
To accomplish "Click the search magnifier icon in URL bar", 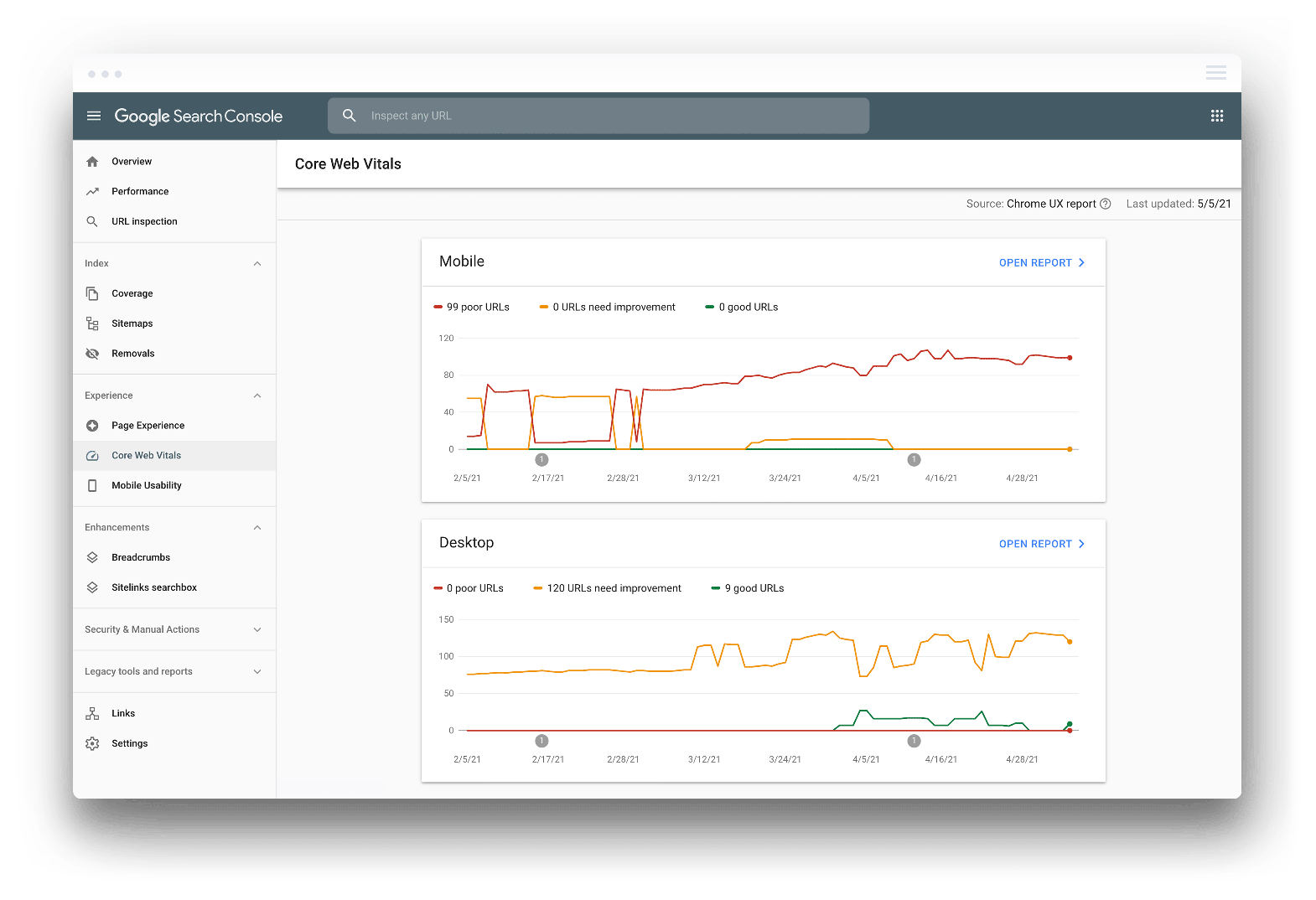I will click(350, 116).
